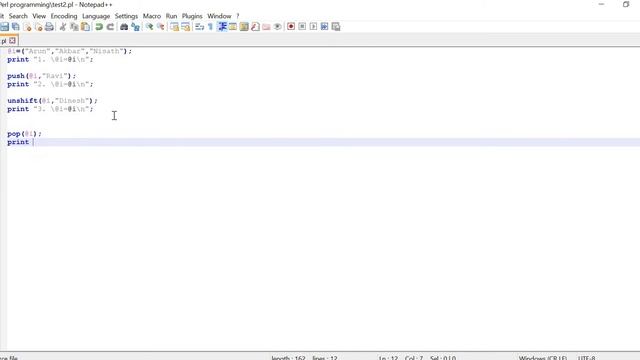Click the macro Playback icon
Image resolution: width=640 pixels, height=360 pixels.
[313, 27]
